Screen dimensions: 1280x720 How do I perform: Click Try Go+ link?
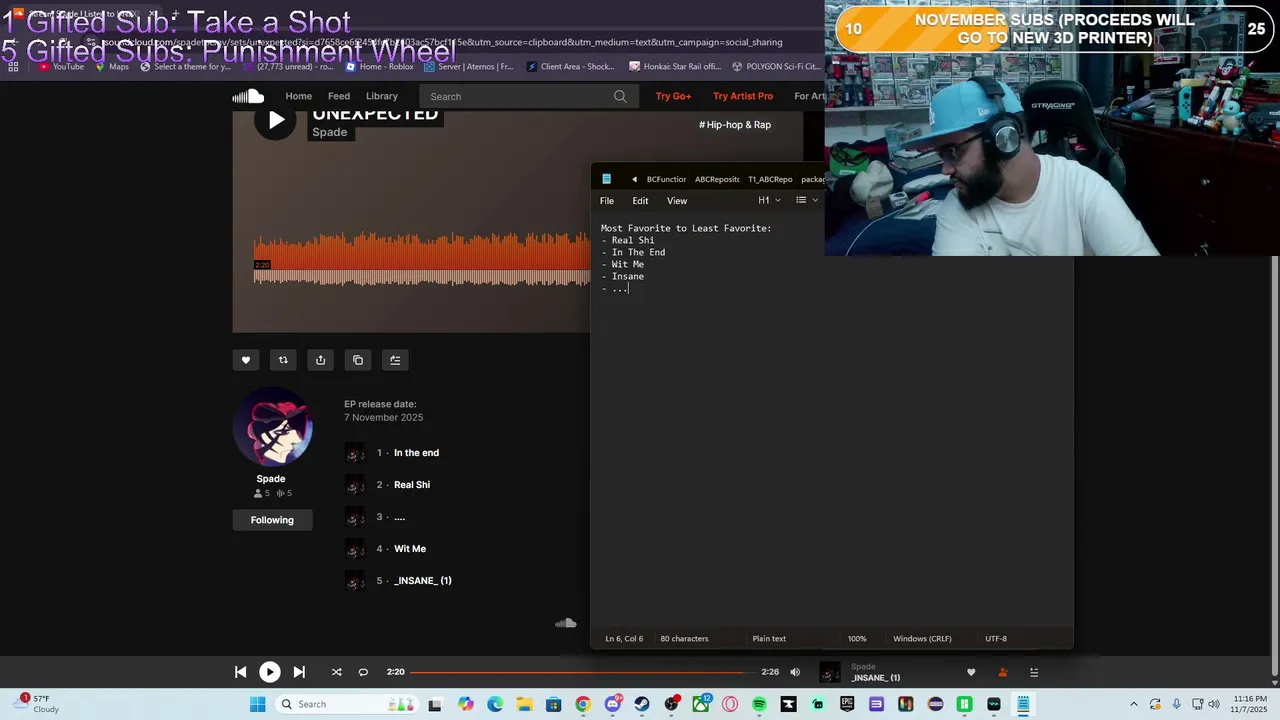click(x=673, y=96)
